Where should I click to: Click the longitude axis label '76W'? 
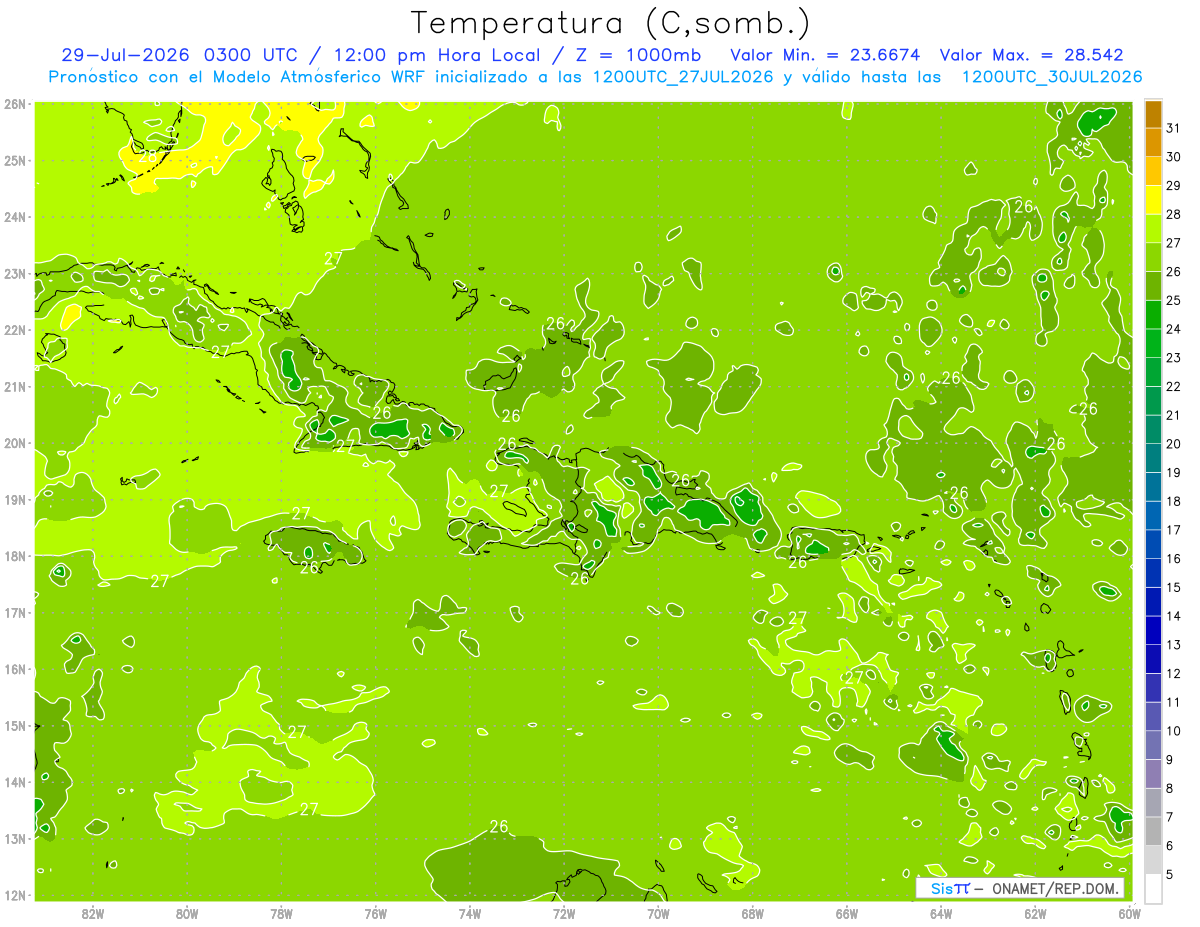tap(376, 913)
